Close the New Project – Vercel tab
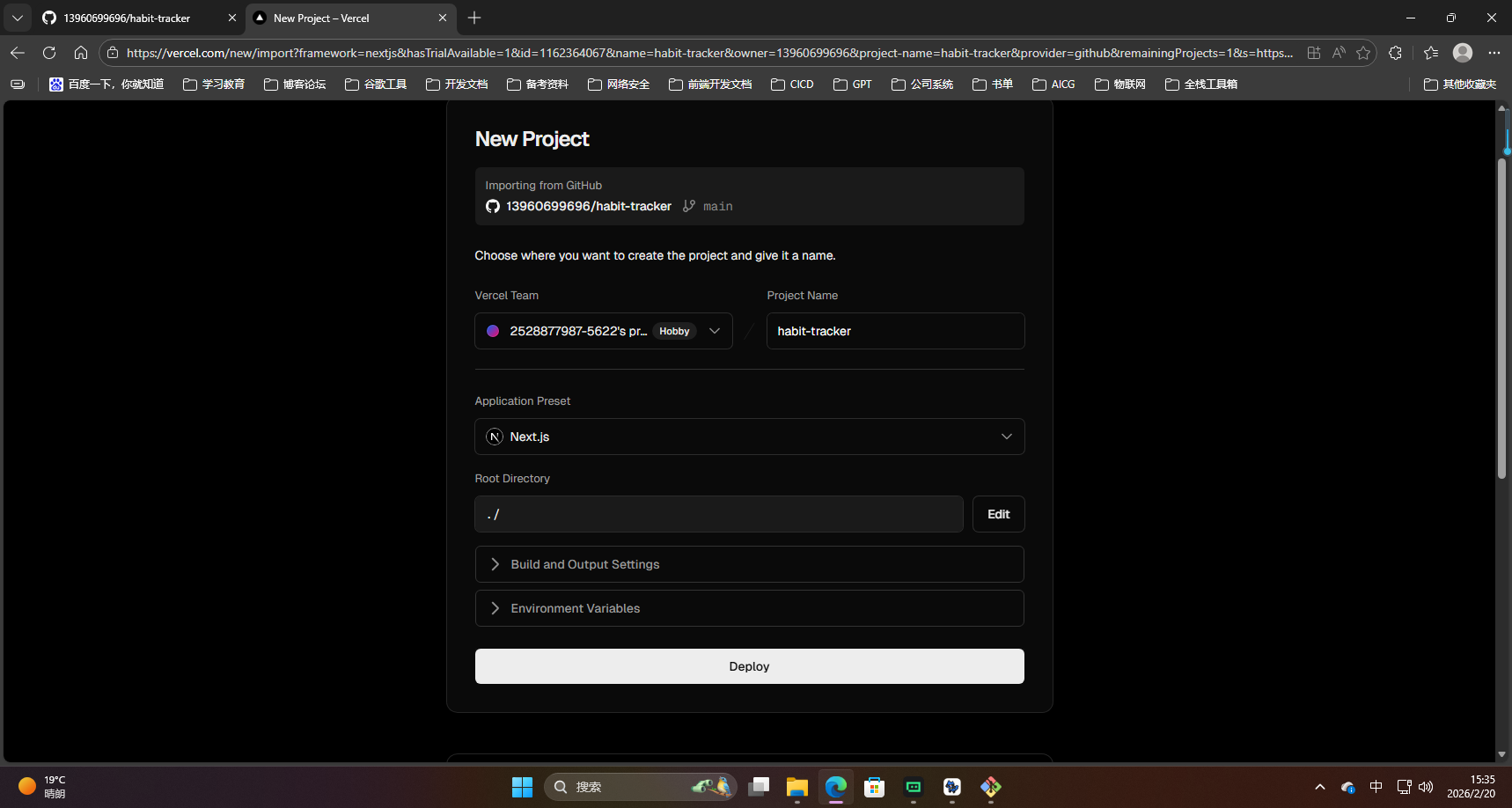This screenshot has height=808, width=1512. click(x=443, y=18)
